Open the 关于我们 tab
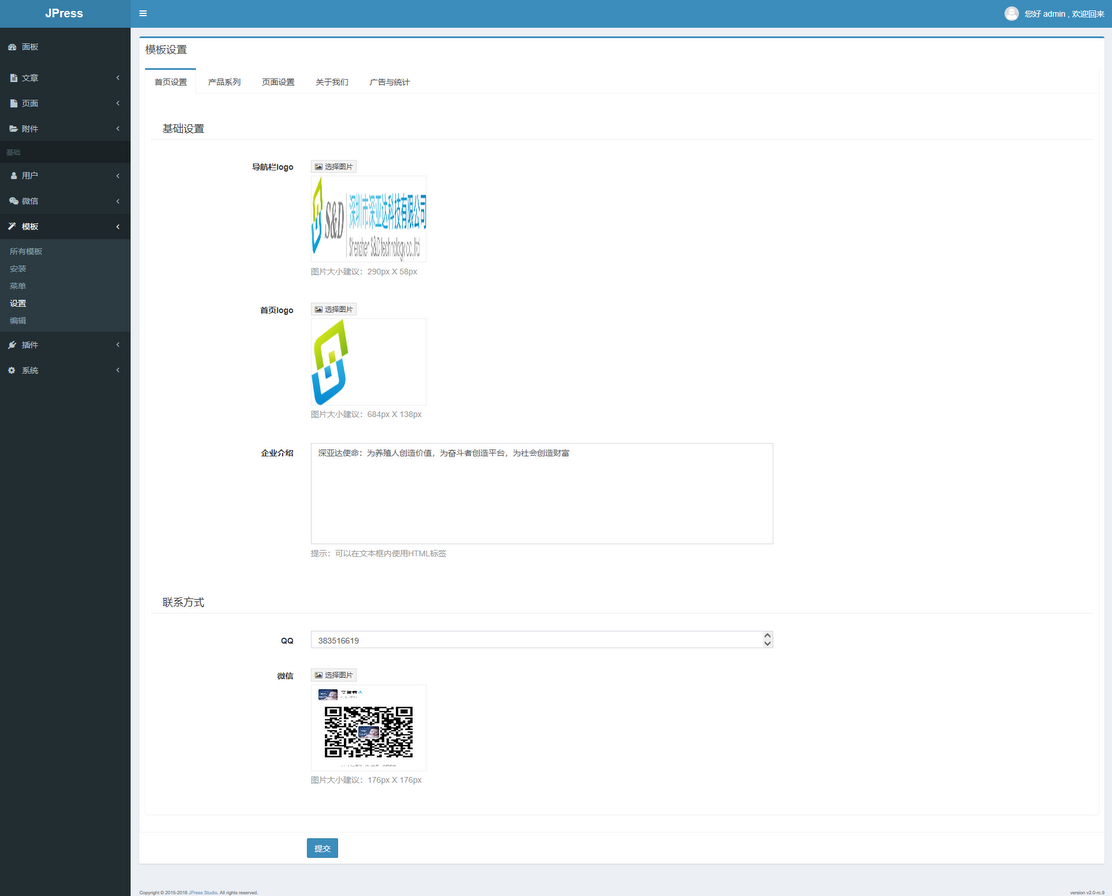The width and height of the screenshot is (1112, 896). [332, 82]
